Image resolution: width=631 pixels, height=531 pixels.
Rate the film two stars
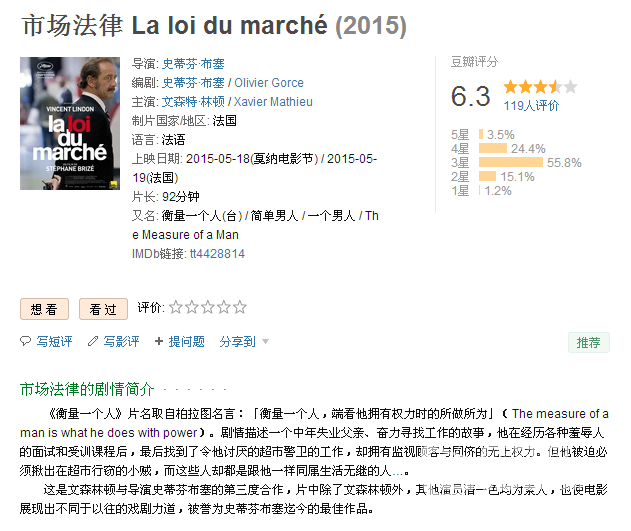click(x=192, y=307)
